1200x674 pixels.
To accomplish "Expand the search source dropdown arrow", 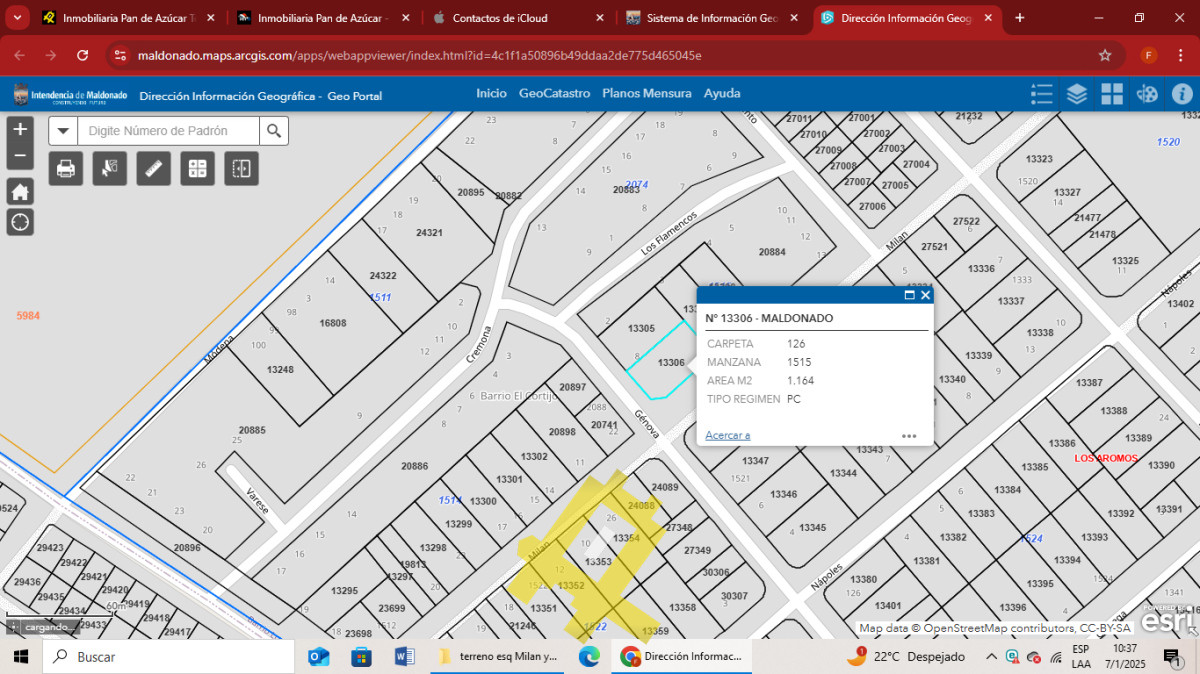I will [x=63, y=131].
